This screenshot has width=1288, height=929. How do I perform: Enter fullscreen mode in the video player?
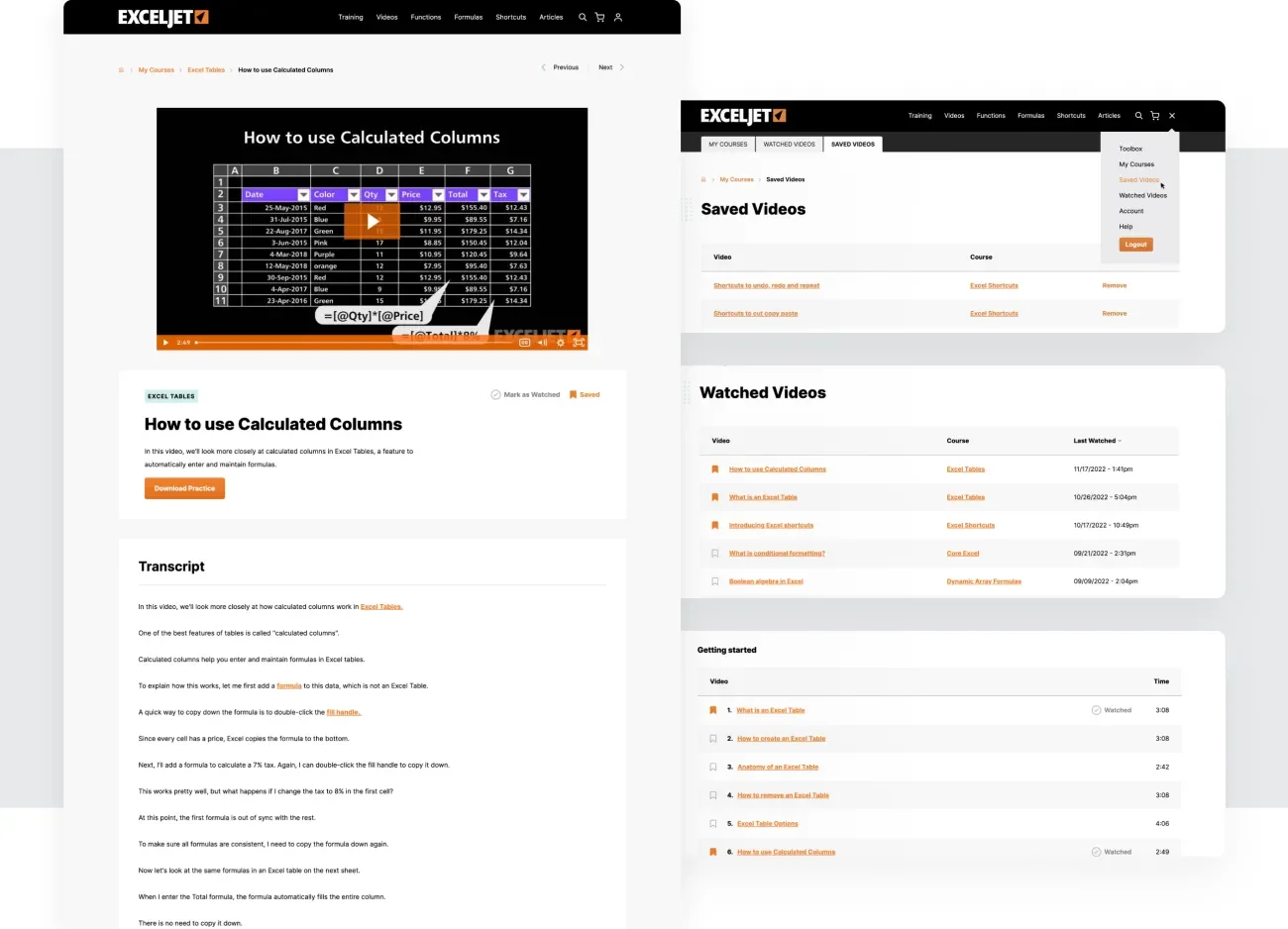(x=579, y=343)
